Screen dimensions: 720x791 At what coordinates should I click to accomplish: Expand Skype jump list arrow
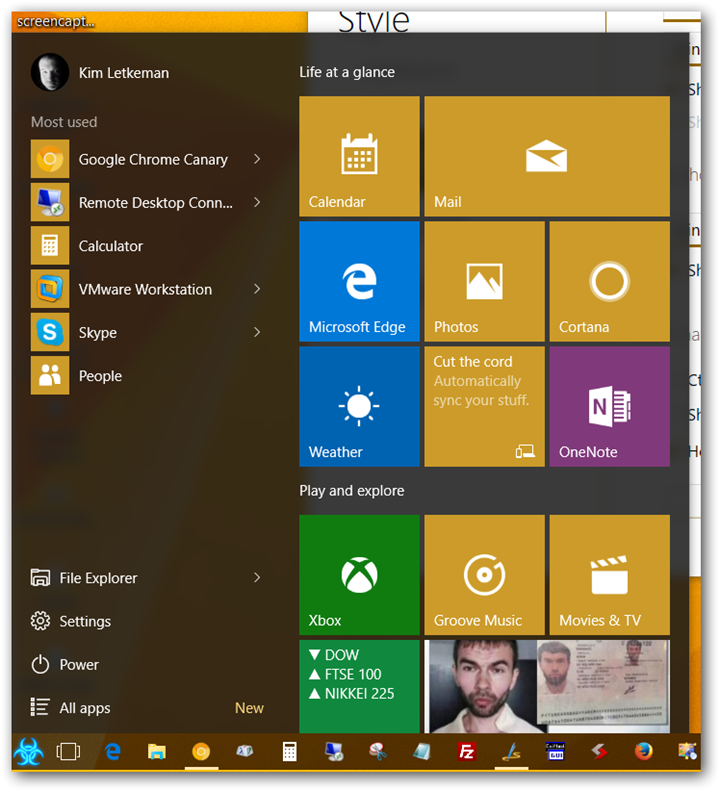click(257, 333)
